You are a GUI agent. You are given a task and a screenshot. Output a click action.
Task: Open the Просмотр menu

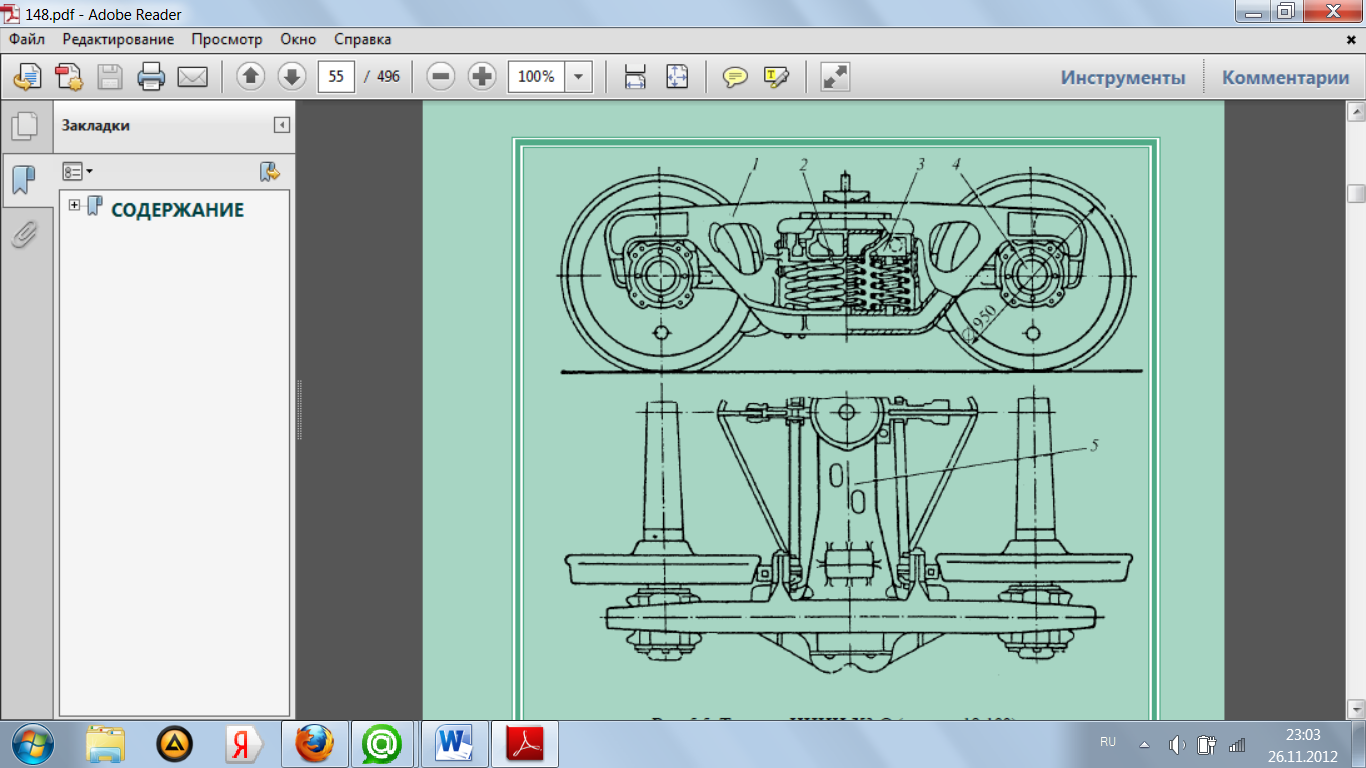(227, 39)
